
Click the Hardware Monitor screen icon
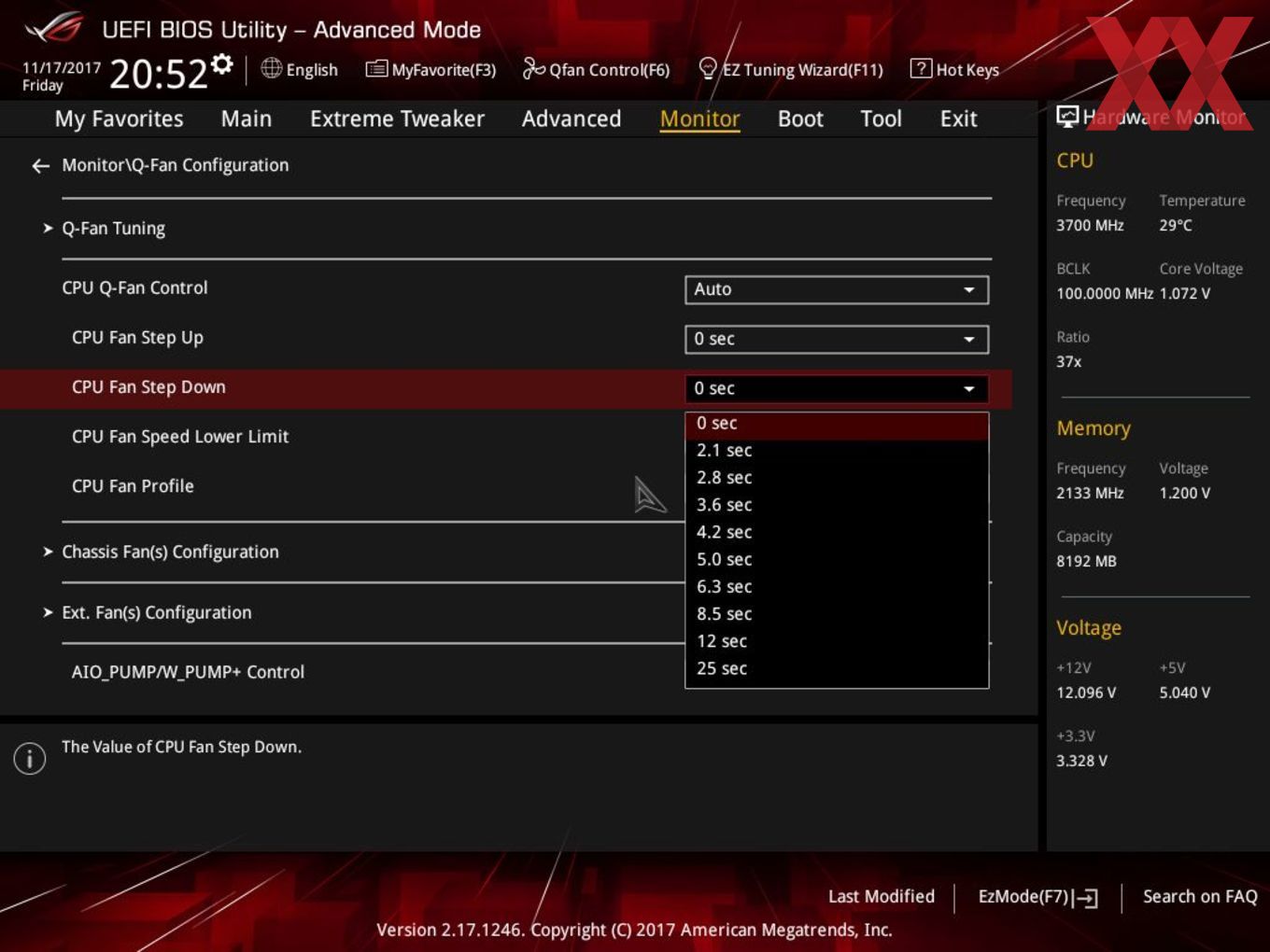point(1067,116)
